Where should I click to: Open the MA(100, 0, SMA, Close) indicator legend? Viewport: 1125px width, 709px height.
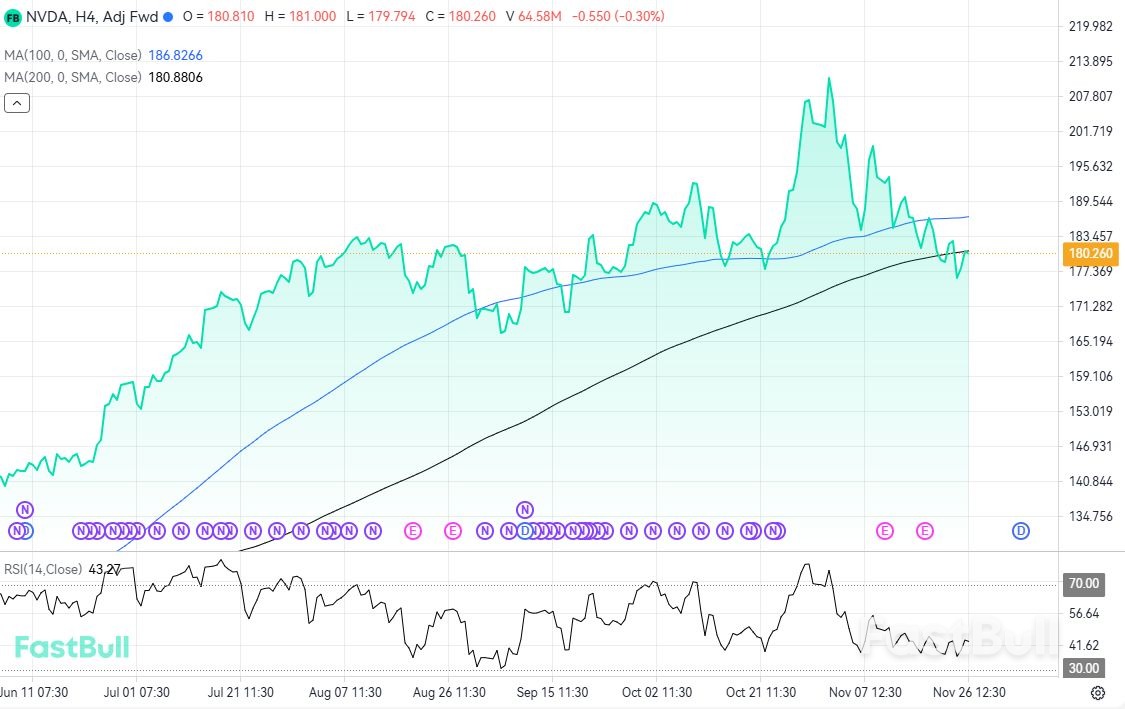coord(73,57)
